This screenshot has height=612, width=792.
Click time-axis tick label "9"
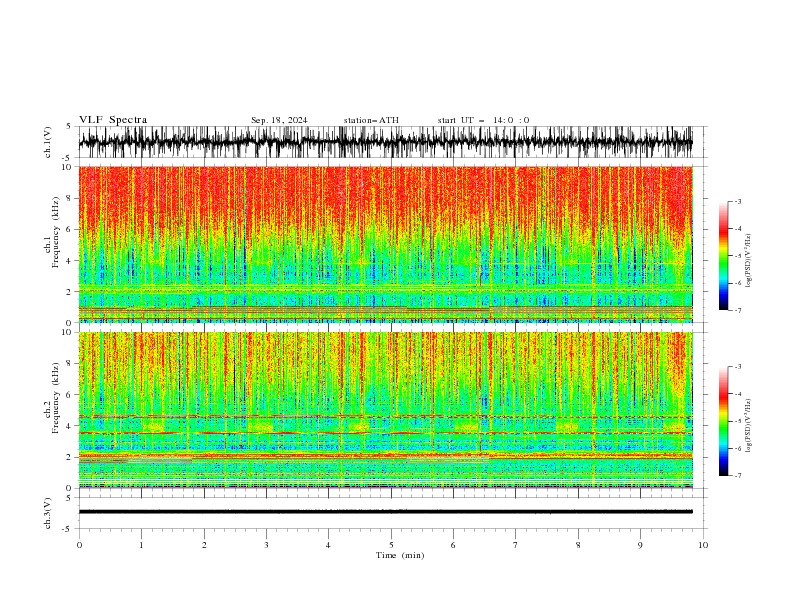(x=640, y=545)
